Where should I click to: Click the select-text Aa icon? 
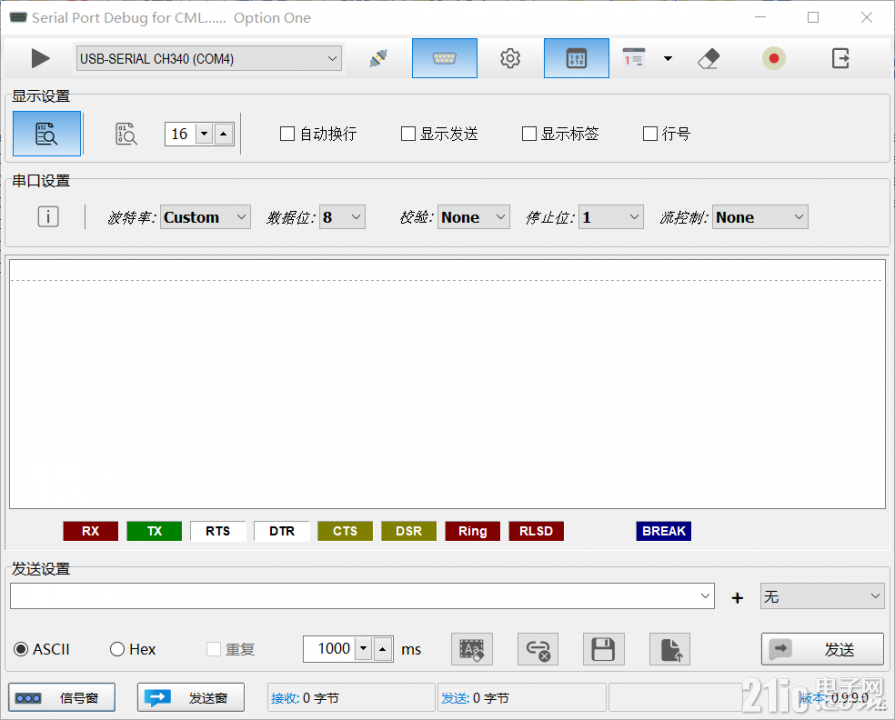(x=472, y=650)
